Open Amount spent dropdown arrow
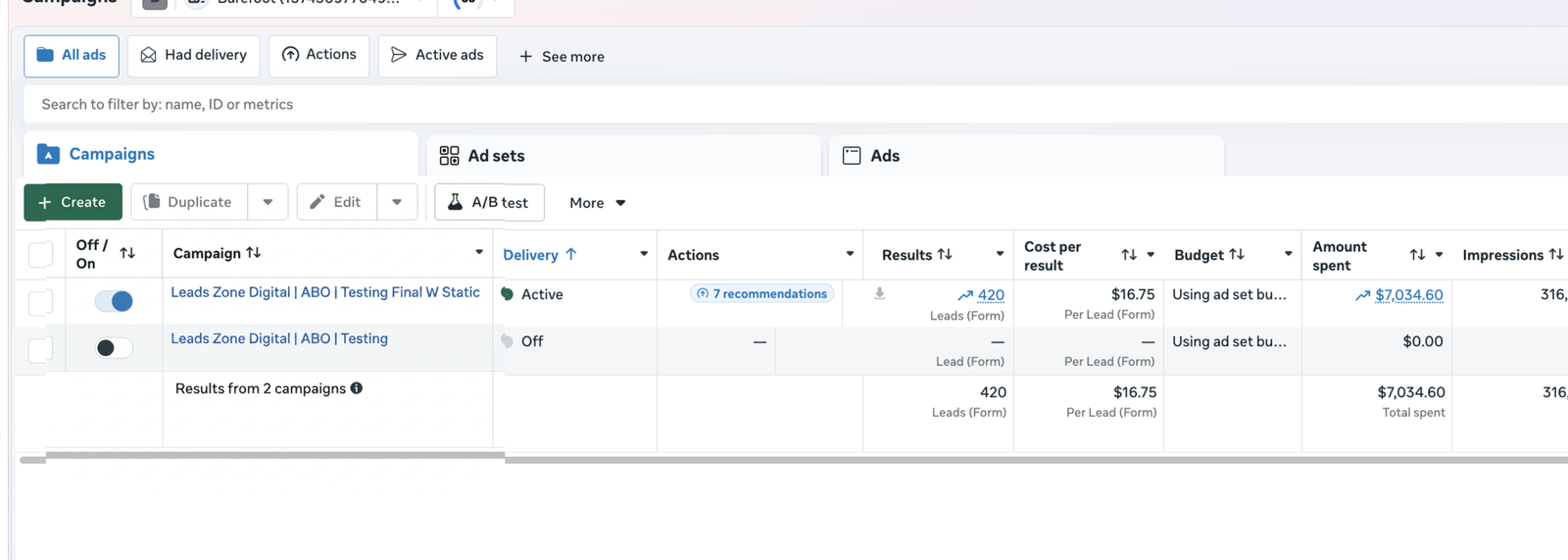Screen dimensions: 1568x560 (x=1439, y=255)
